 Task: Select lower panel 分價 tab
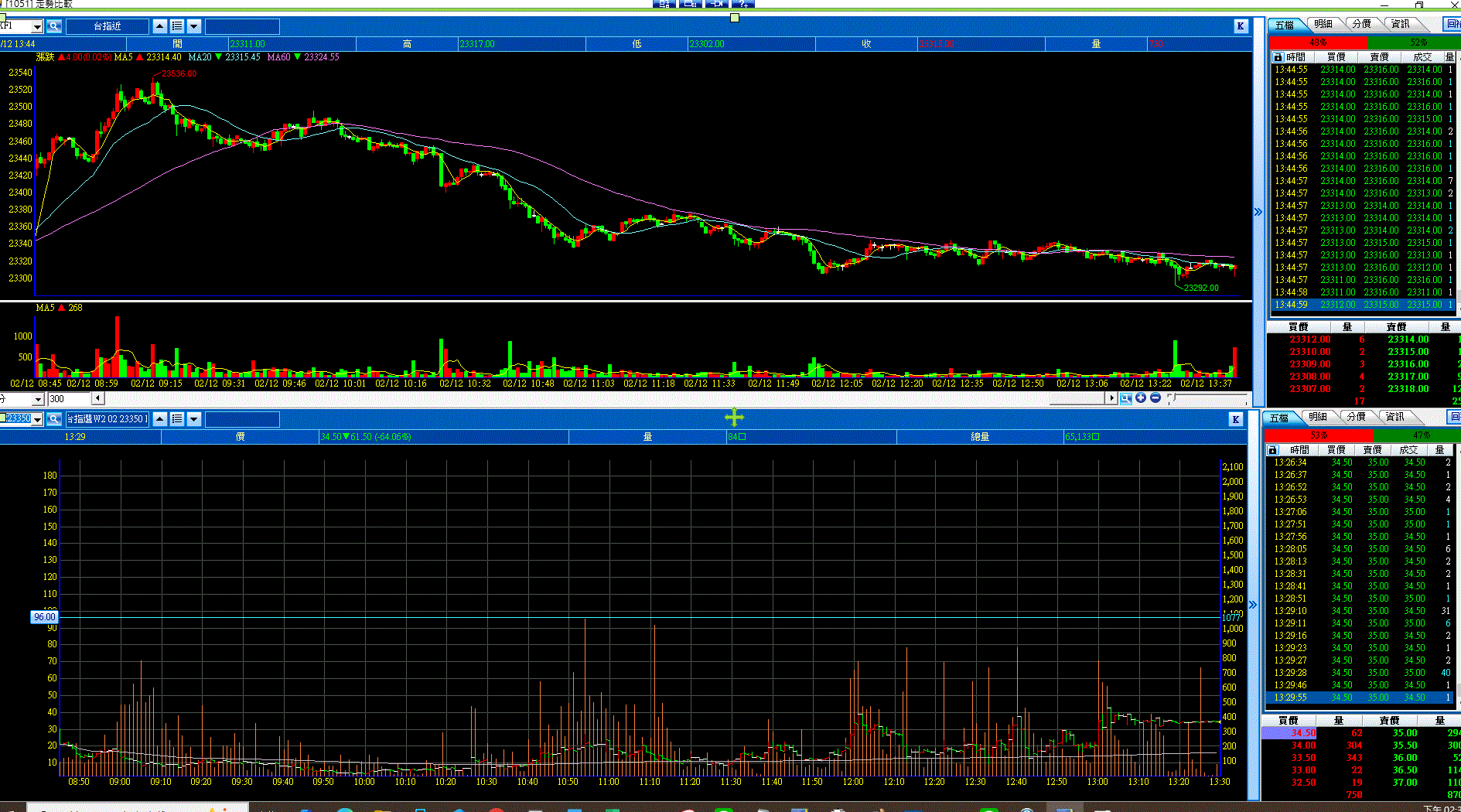[x=1357, y=417]
